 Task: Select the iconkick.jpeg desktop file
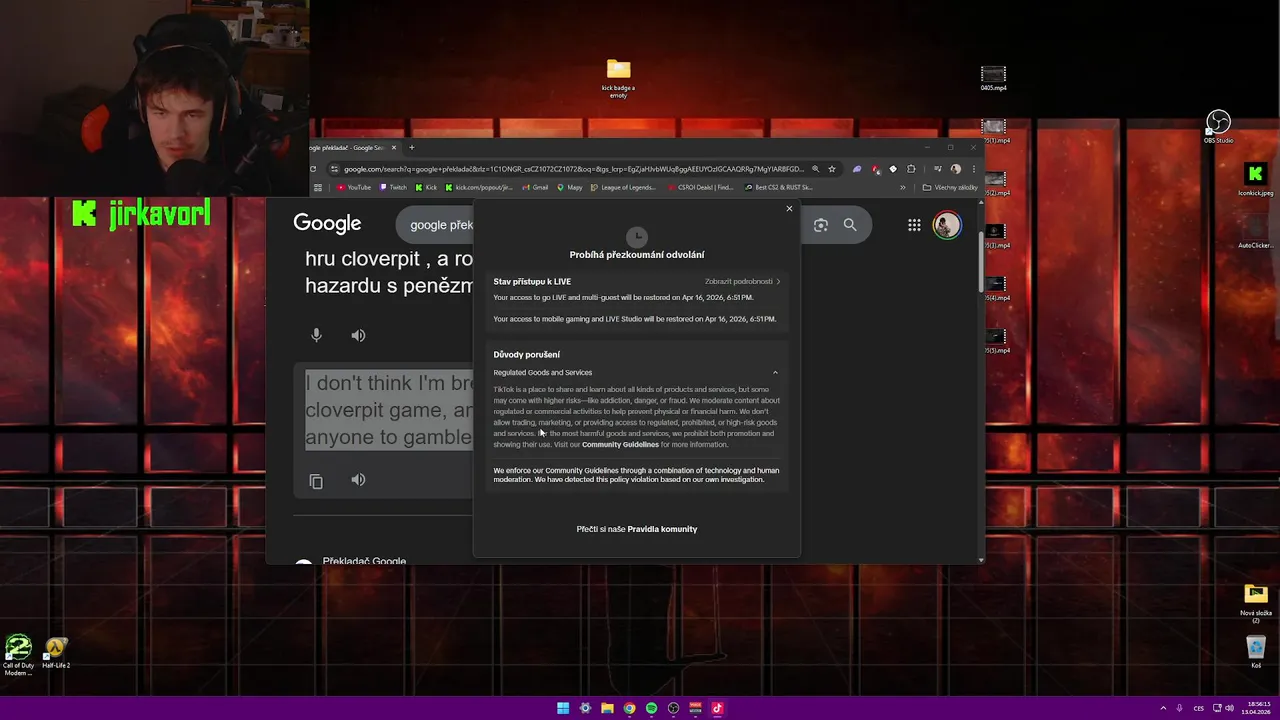pos(1255,180)
